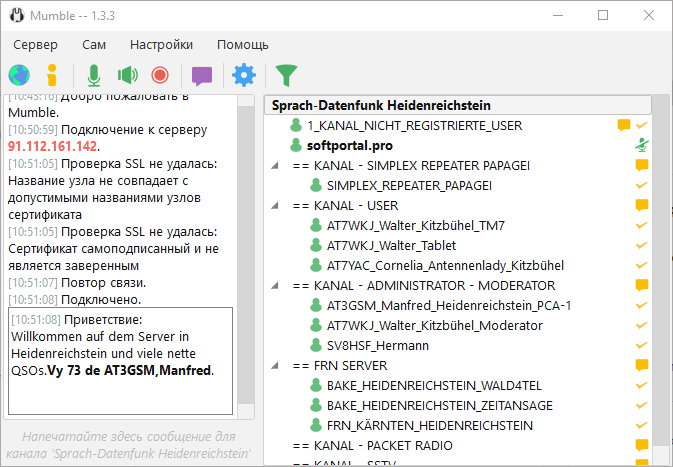Open the Сам menu
673x467 pixels.
(94, 45)
